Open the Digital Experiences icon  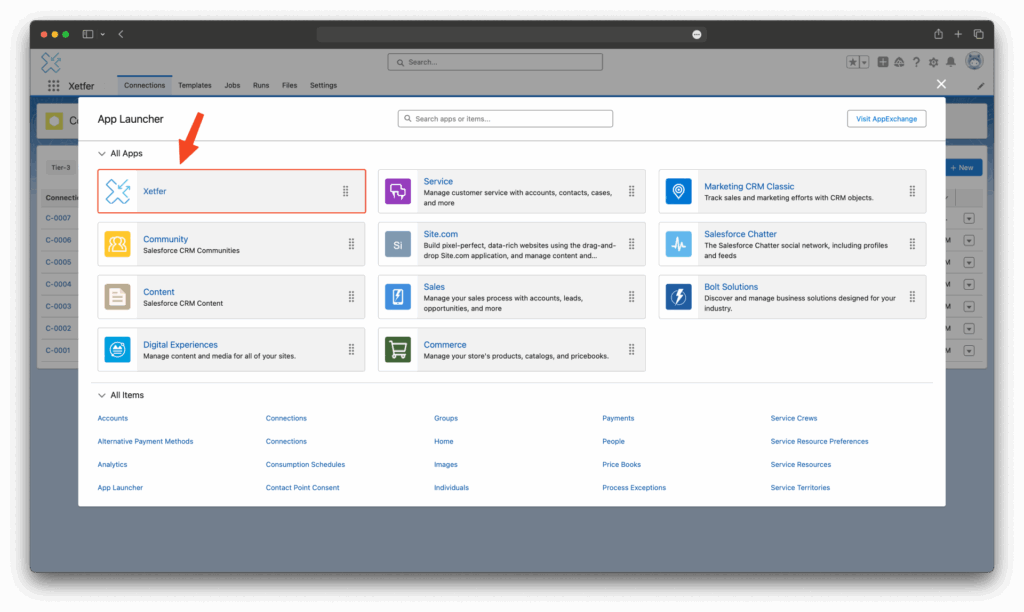(x=118, y=349)
